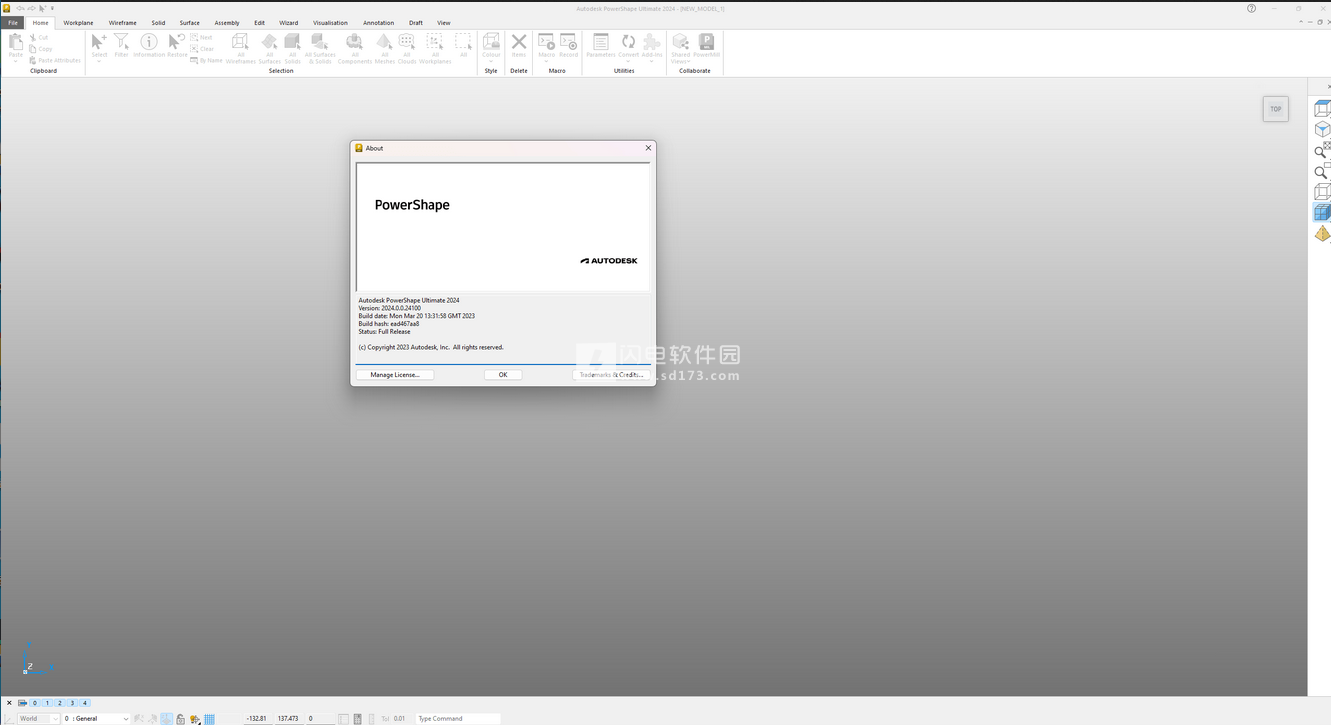
Task: Select All Components
Action: [354, 48]
